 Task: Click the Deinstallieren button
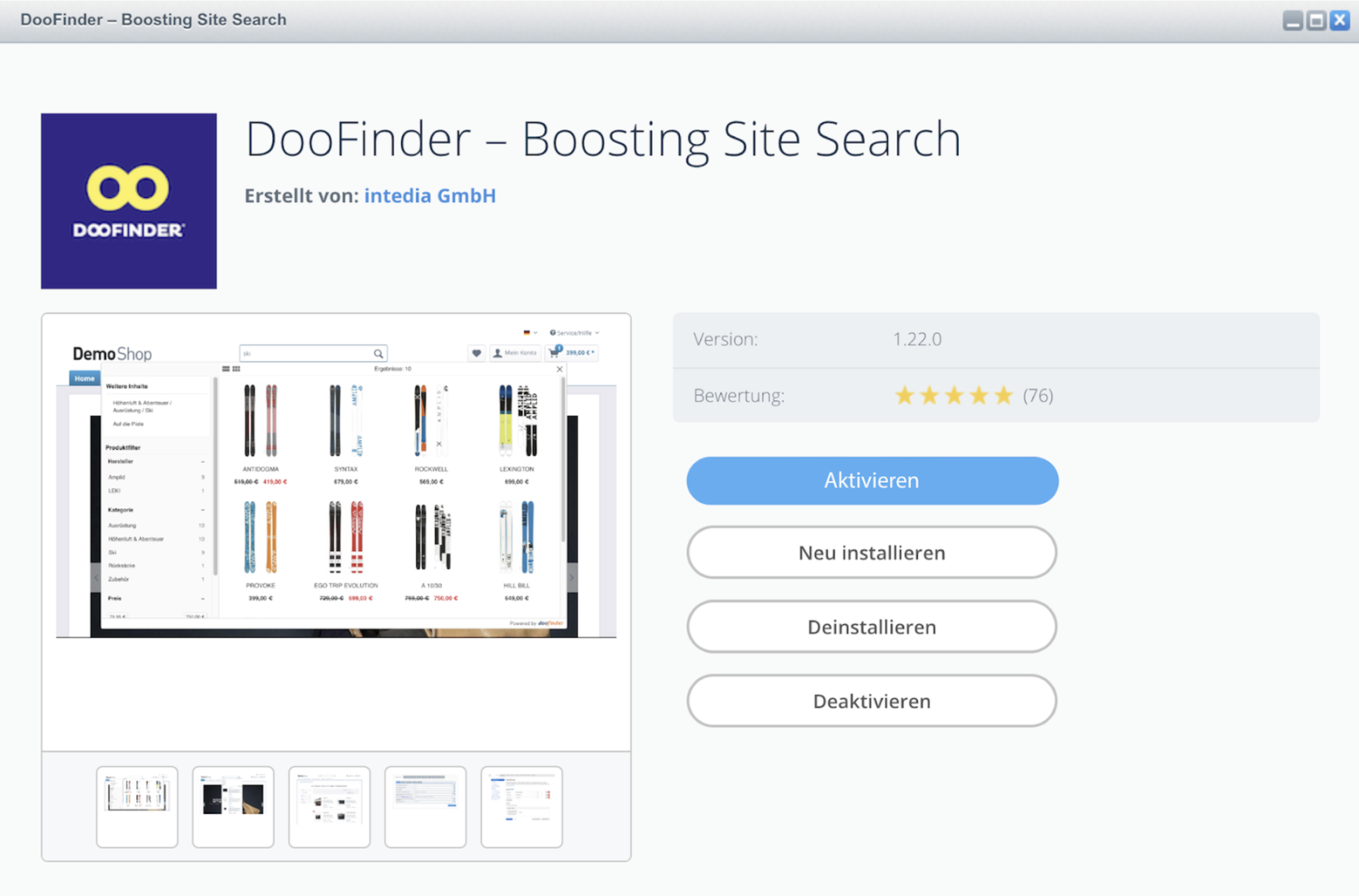coord(872,627)
